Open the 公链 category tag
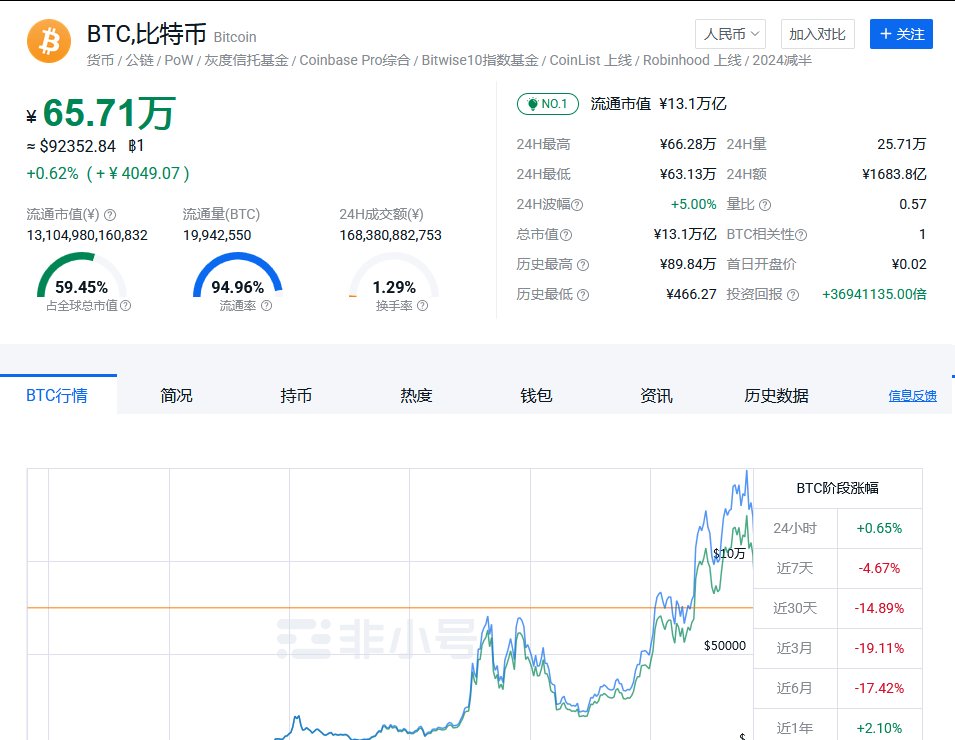The height and width of the screenshot is (740, 955). (x=139, y=60)
